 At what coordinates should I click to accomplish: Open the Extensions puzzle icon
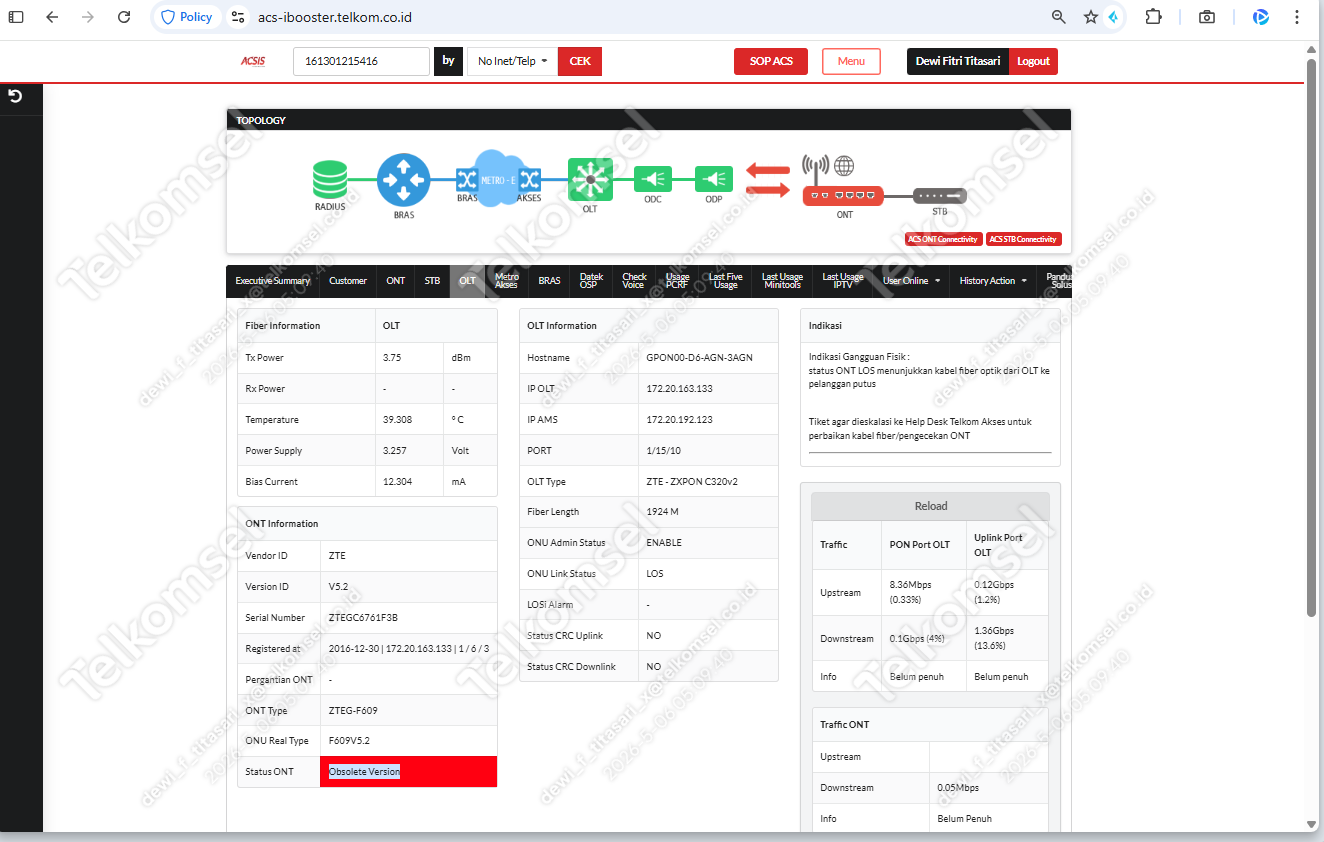click(1154, 17)
